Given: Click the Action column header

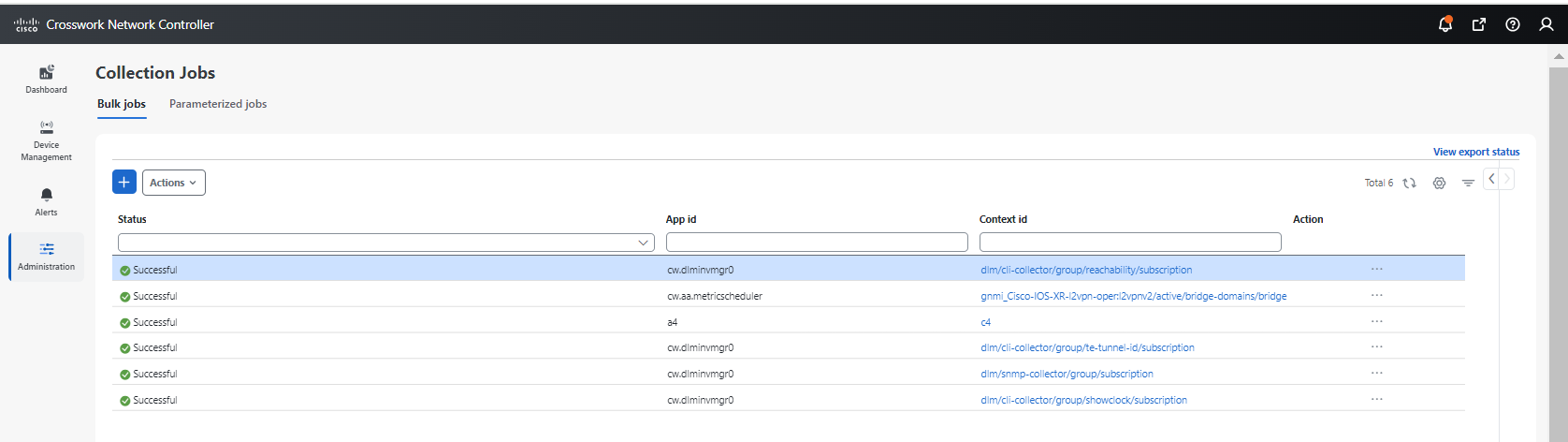Looking at the screenshot, I should (x=1308, y=219).
